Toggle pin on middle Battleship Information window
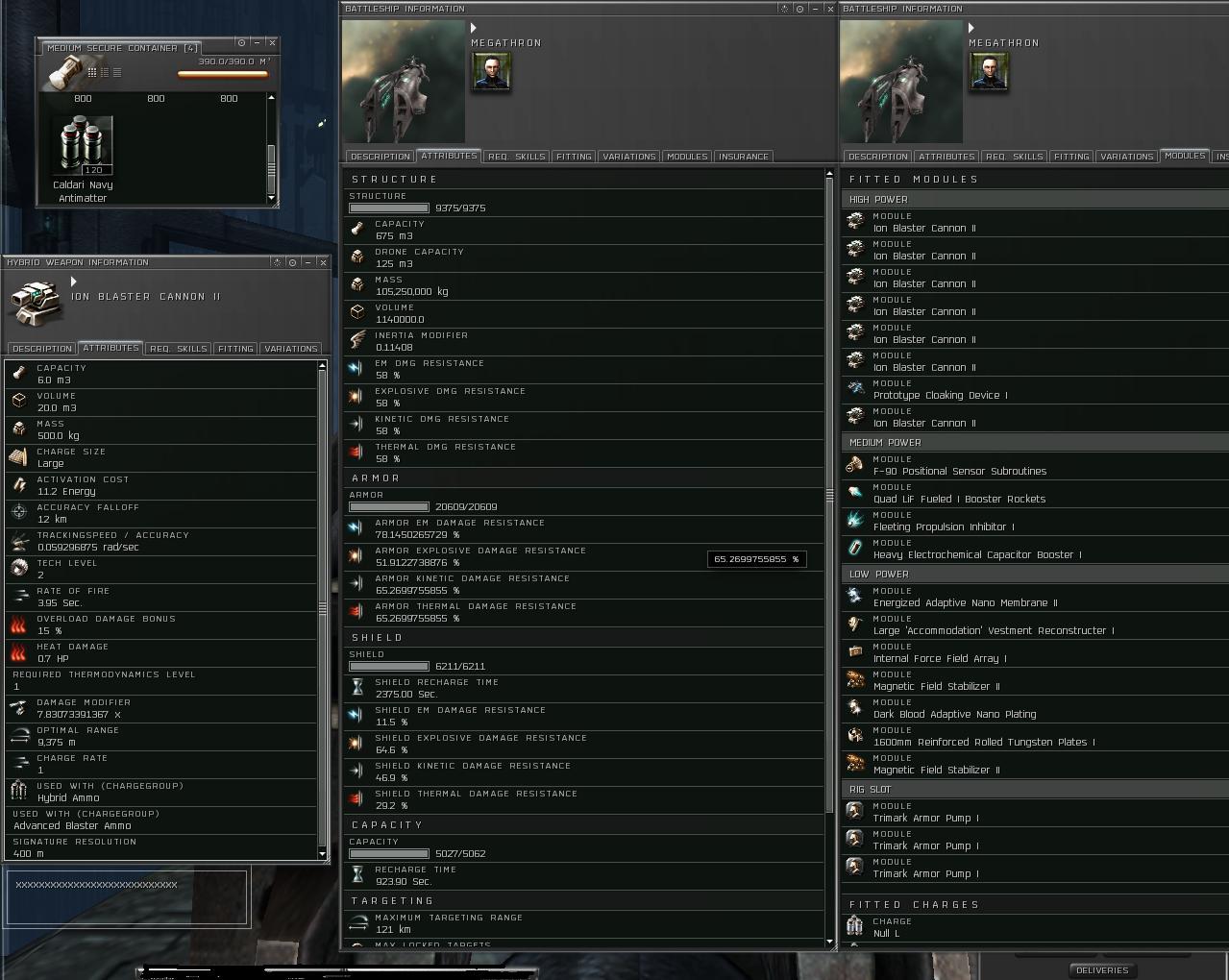 tap(799, 9)
